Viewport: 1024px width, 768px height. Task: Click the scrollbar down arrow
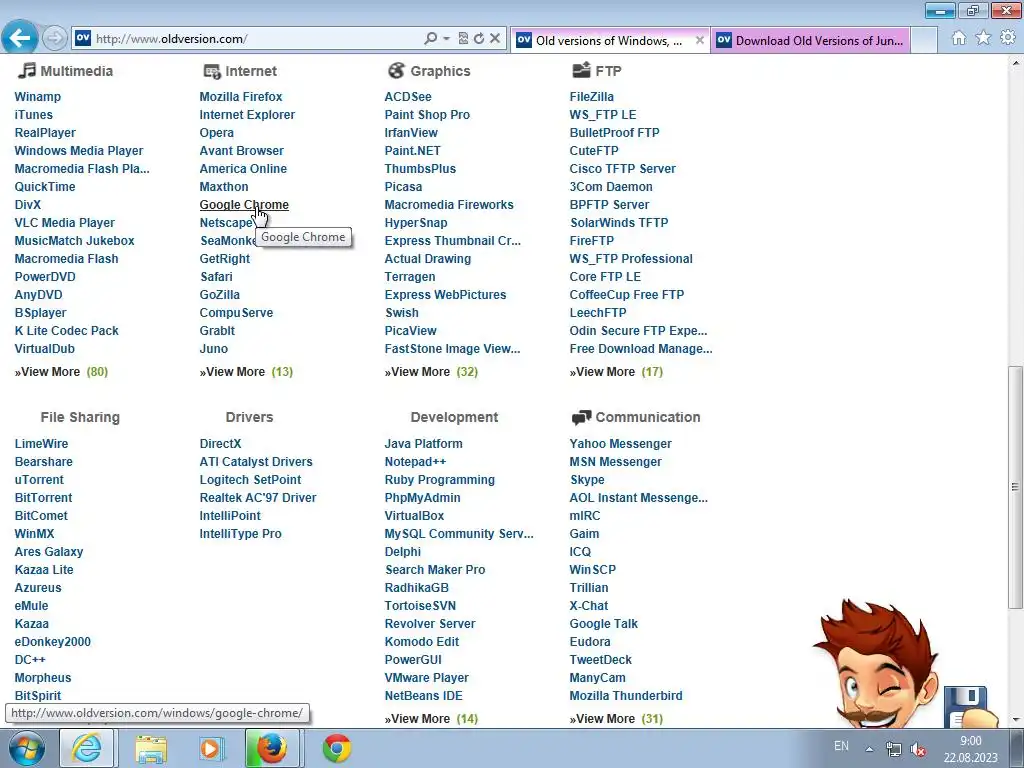(1015, 720)
